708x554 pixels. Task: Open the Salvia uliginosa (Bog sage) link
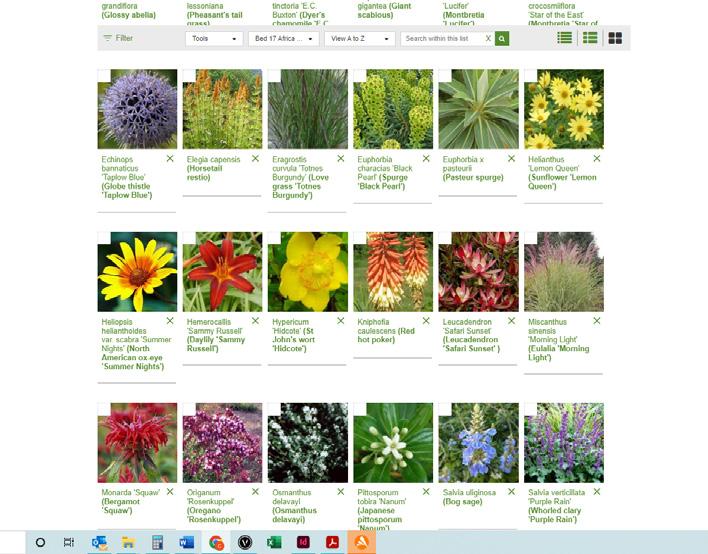pyautogui.click(x=469, y=497)
